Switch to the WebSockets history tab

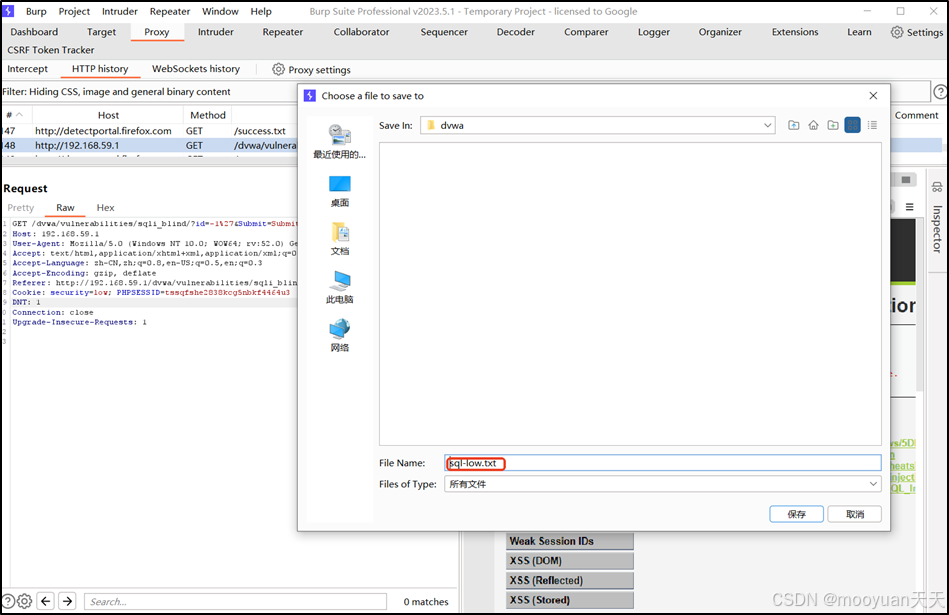click(195, 69)
